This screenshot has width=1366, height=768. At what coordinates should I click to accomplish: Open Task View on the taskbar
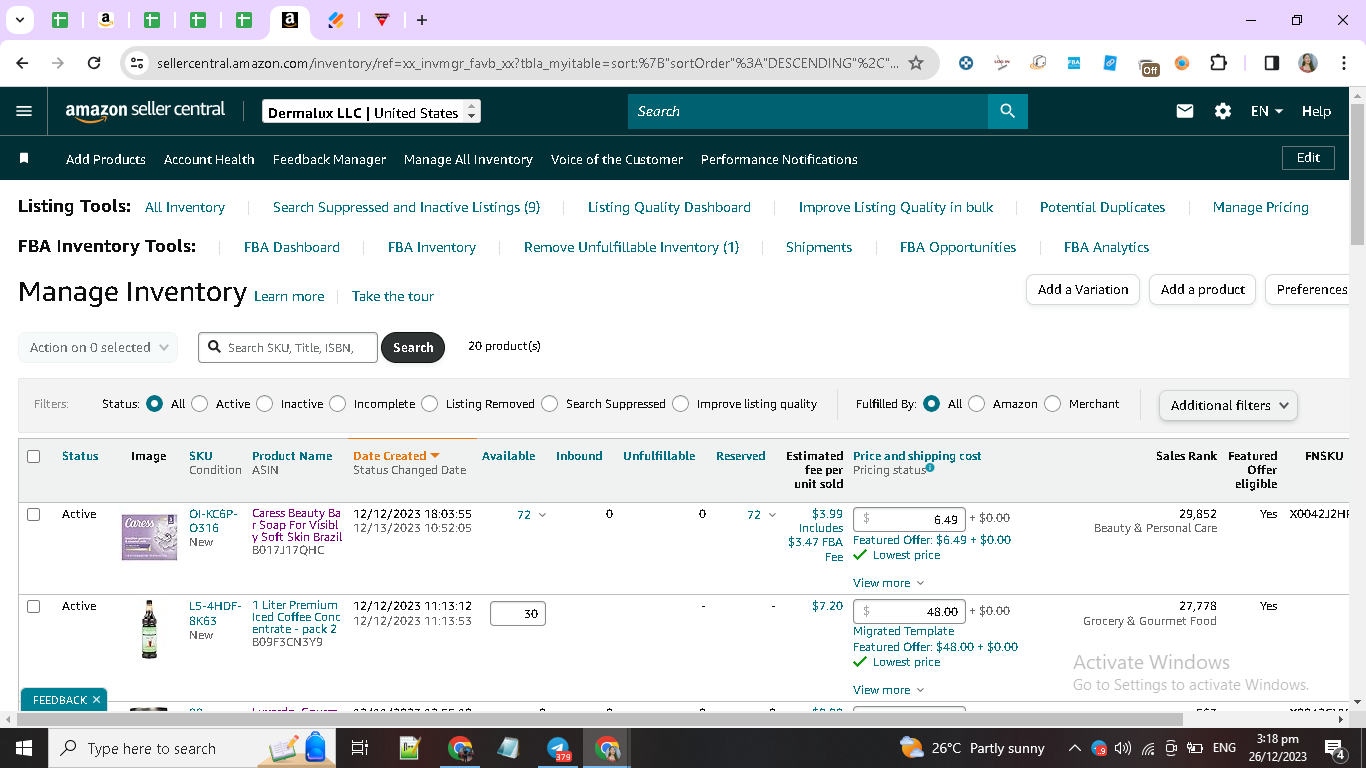[x=360, y=748]
